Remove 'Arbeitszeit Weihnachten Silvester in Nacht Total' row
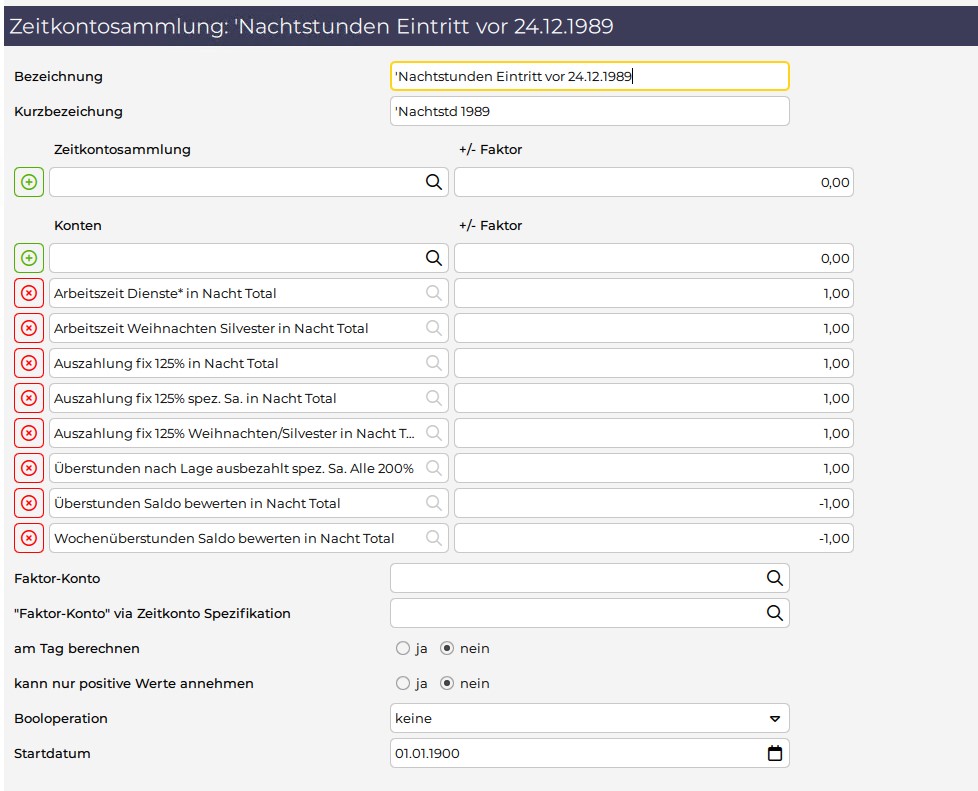Viewport: 978px width, 791px height. click(x=29, y=328)
